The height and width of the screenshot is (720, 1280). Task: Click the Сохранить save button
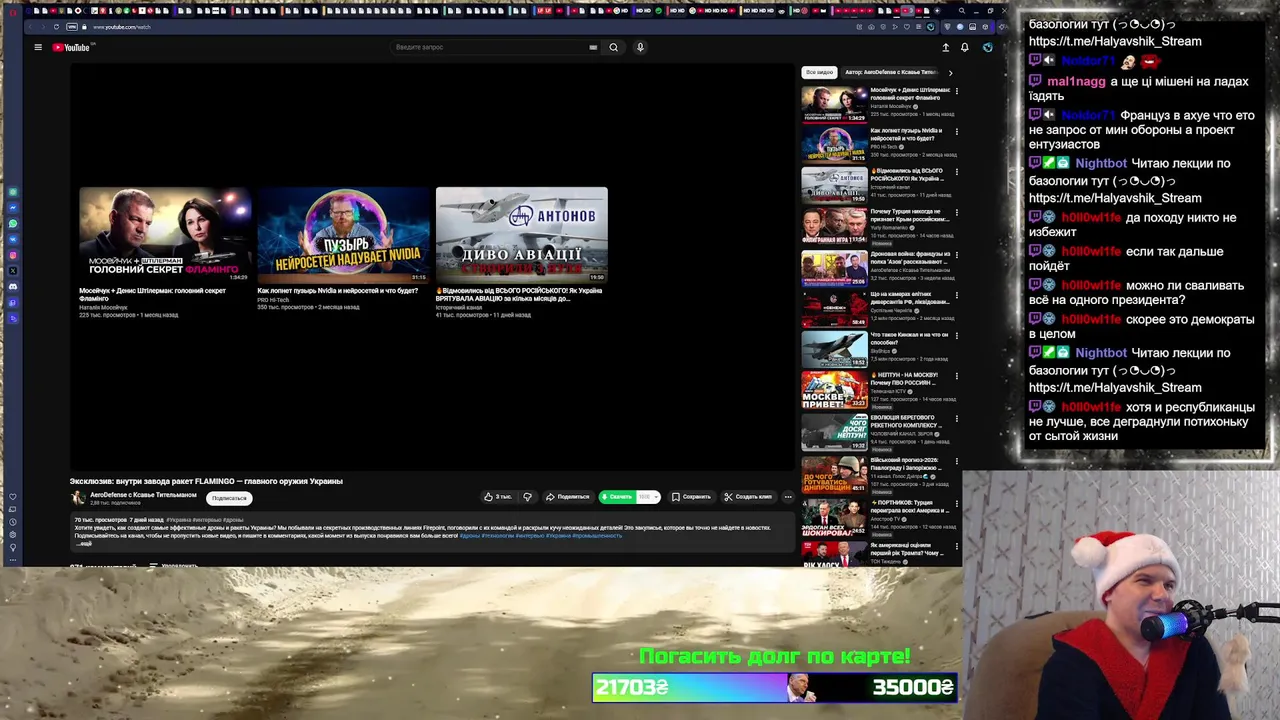tap(691, 497)
